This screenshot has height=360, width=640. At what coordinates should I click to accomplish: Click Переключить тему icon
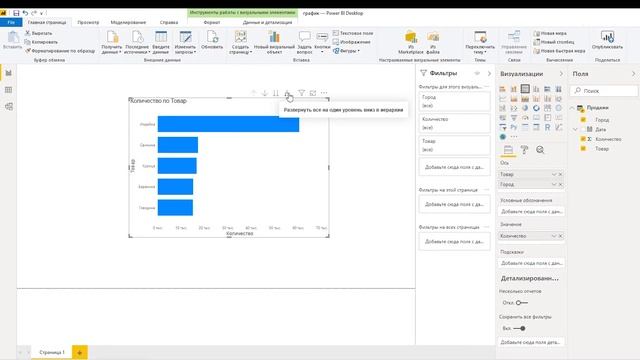tap(480, 37)
